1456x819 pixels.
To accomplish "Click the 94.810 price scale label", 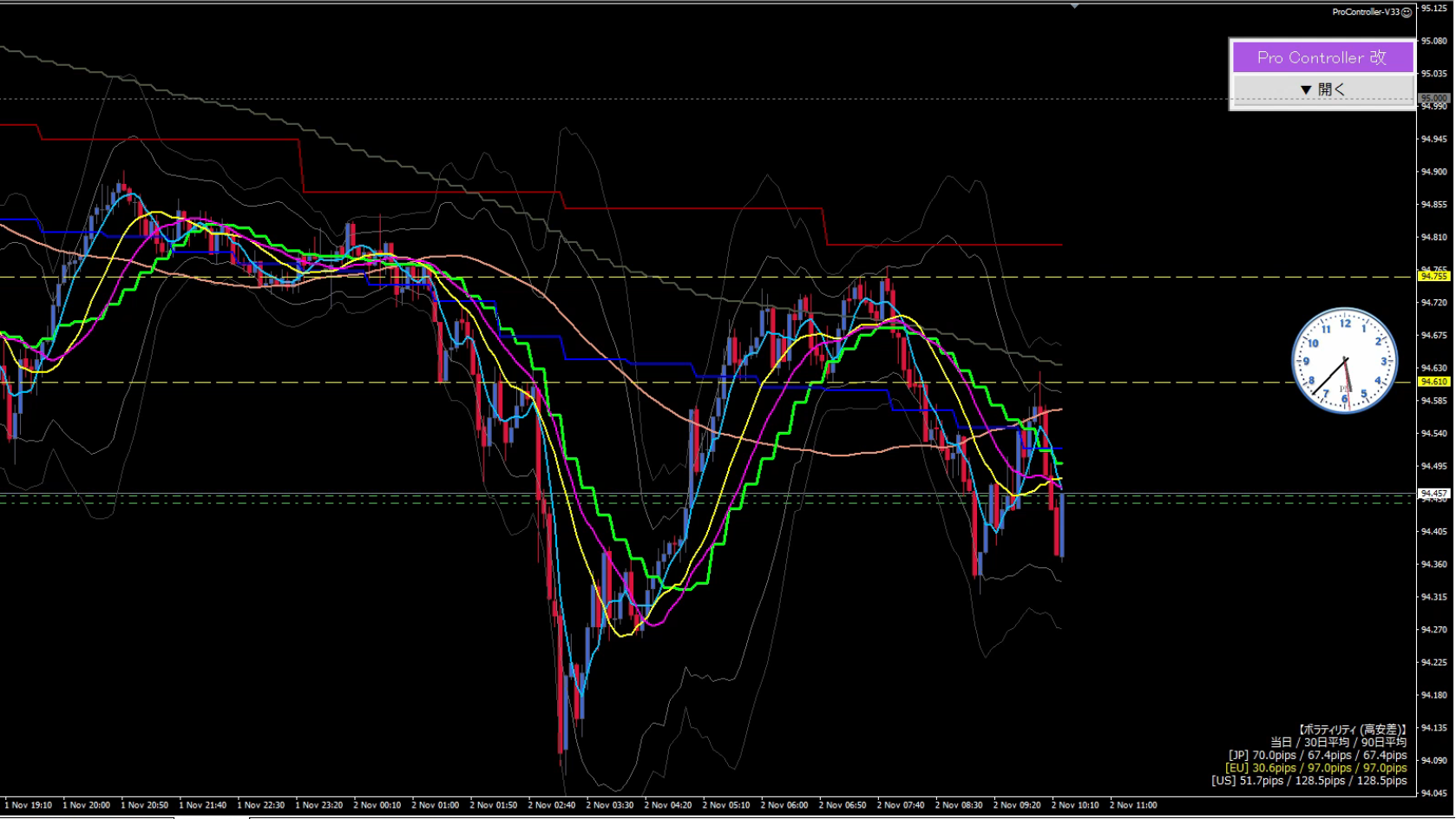I will tap(1433, 237).
